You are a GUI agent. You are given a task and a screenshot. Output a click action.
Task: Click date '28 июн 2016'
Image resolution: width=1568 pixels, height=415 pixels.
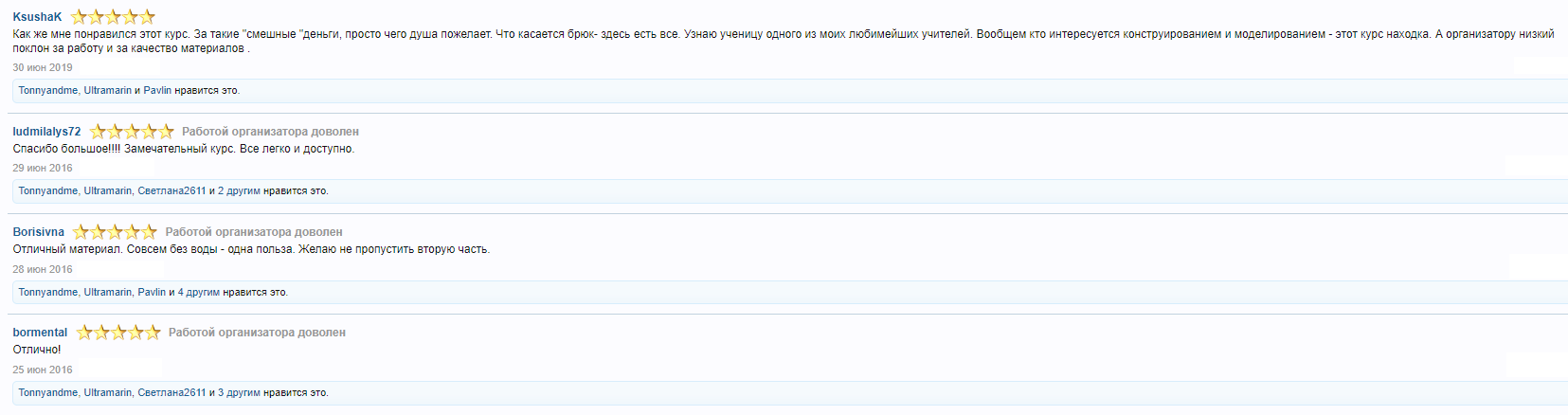[43, 270]
